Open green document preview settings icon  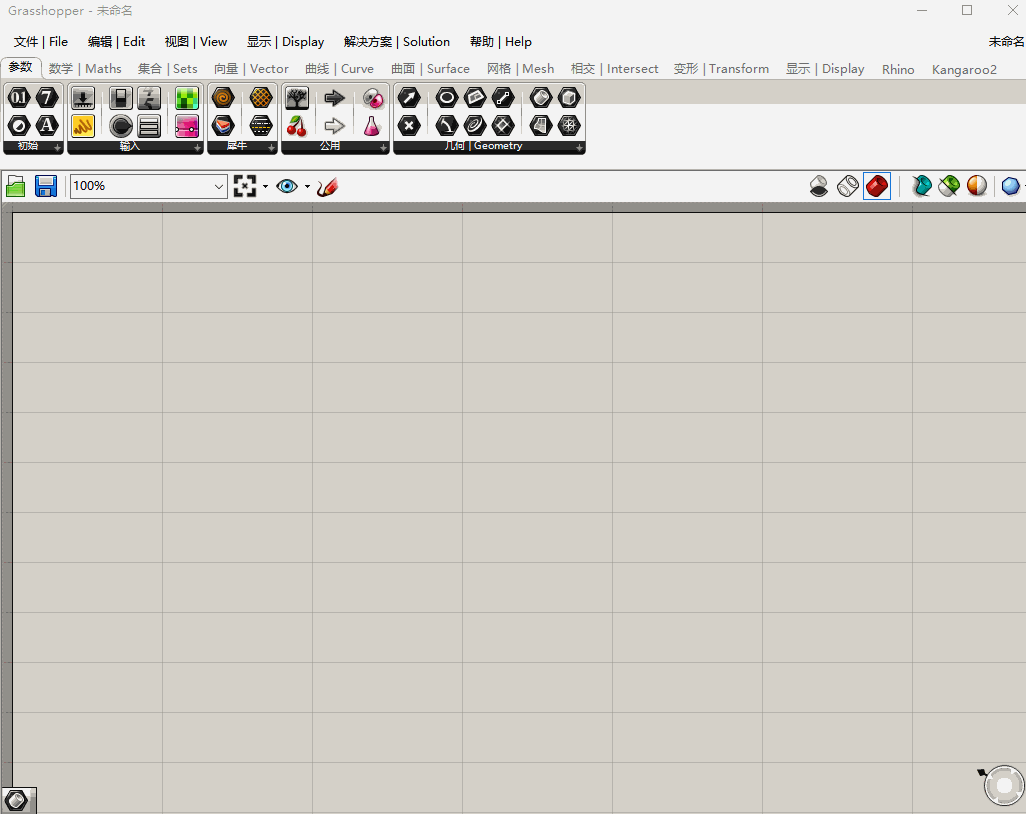949,186
